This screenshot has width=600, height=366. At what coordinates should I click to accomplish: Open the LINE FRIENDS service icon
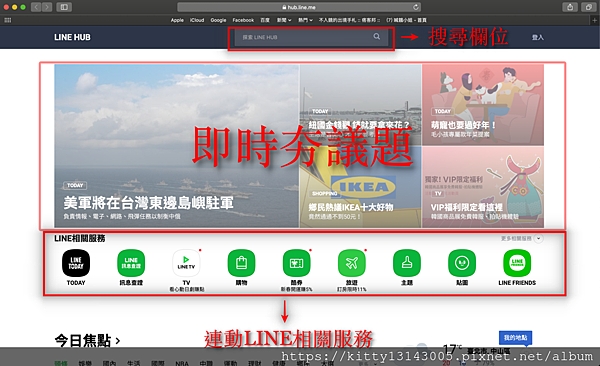(x=517, y=263)
